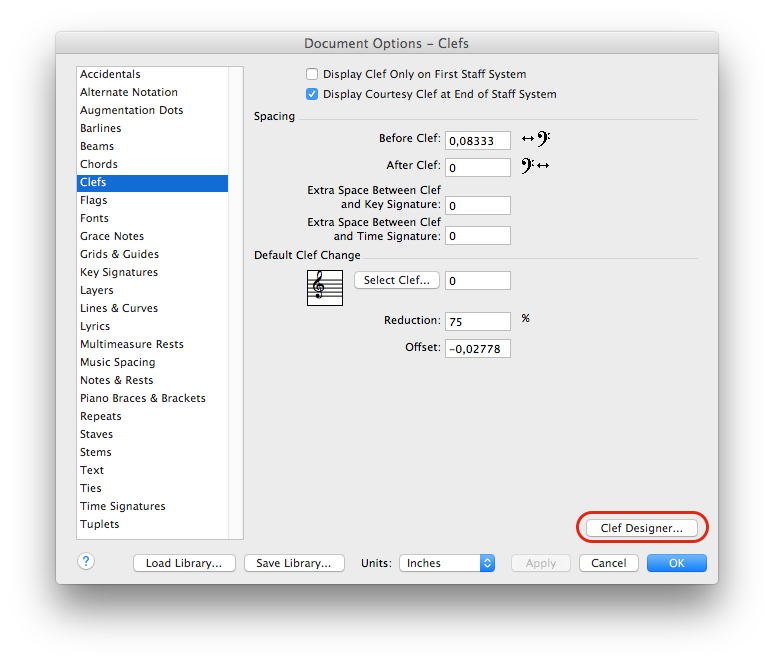
Task: Confirm the dialog with OK
Action: [677, 563]
